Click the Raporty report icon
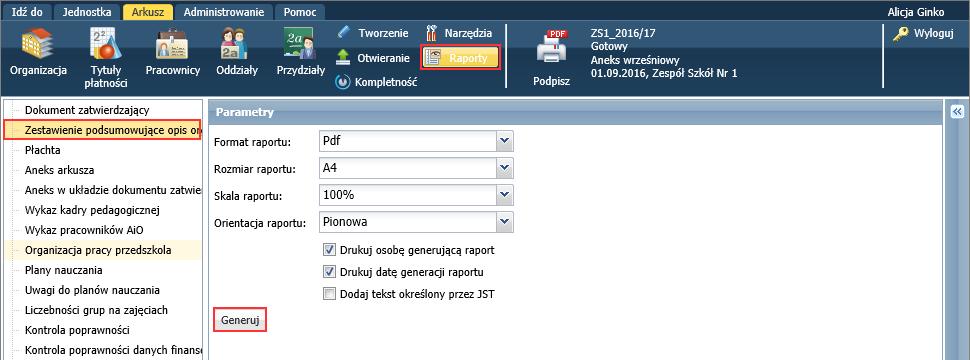The width and height of the screenshot is (970, 360). click(433, 58)
